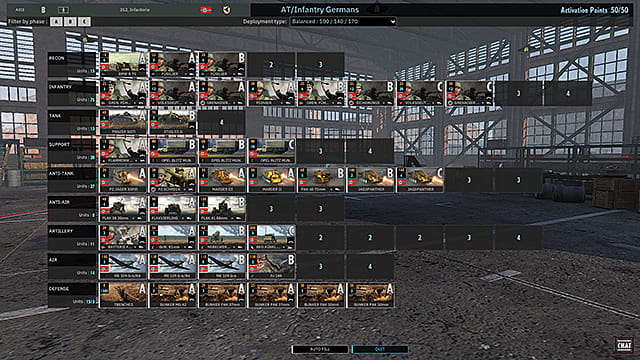Viewport: 640px width, 360px height.
Task: Click the German flag icon in top bar
Action: [206, 10]
